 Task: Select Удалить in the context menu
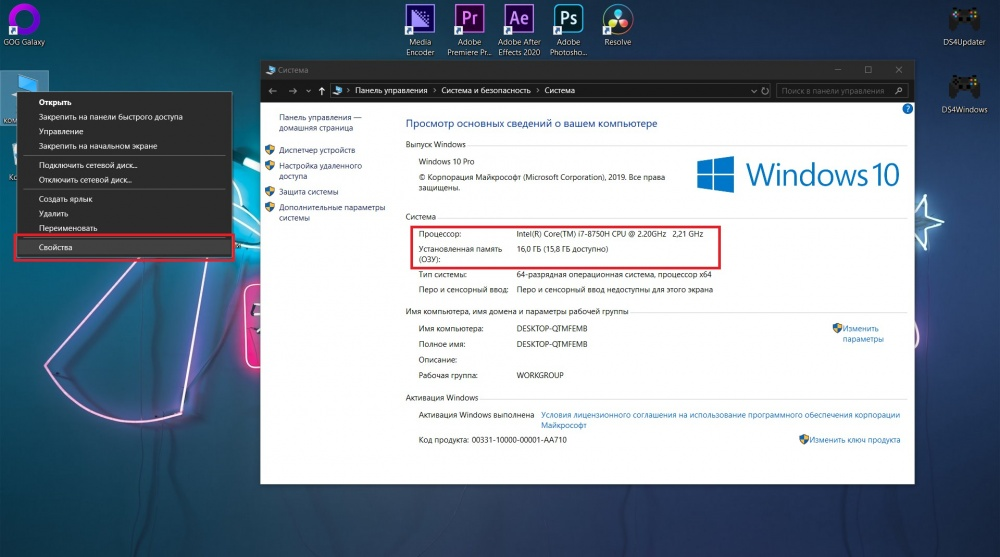[124, 214]
